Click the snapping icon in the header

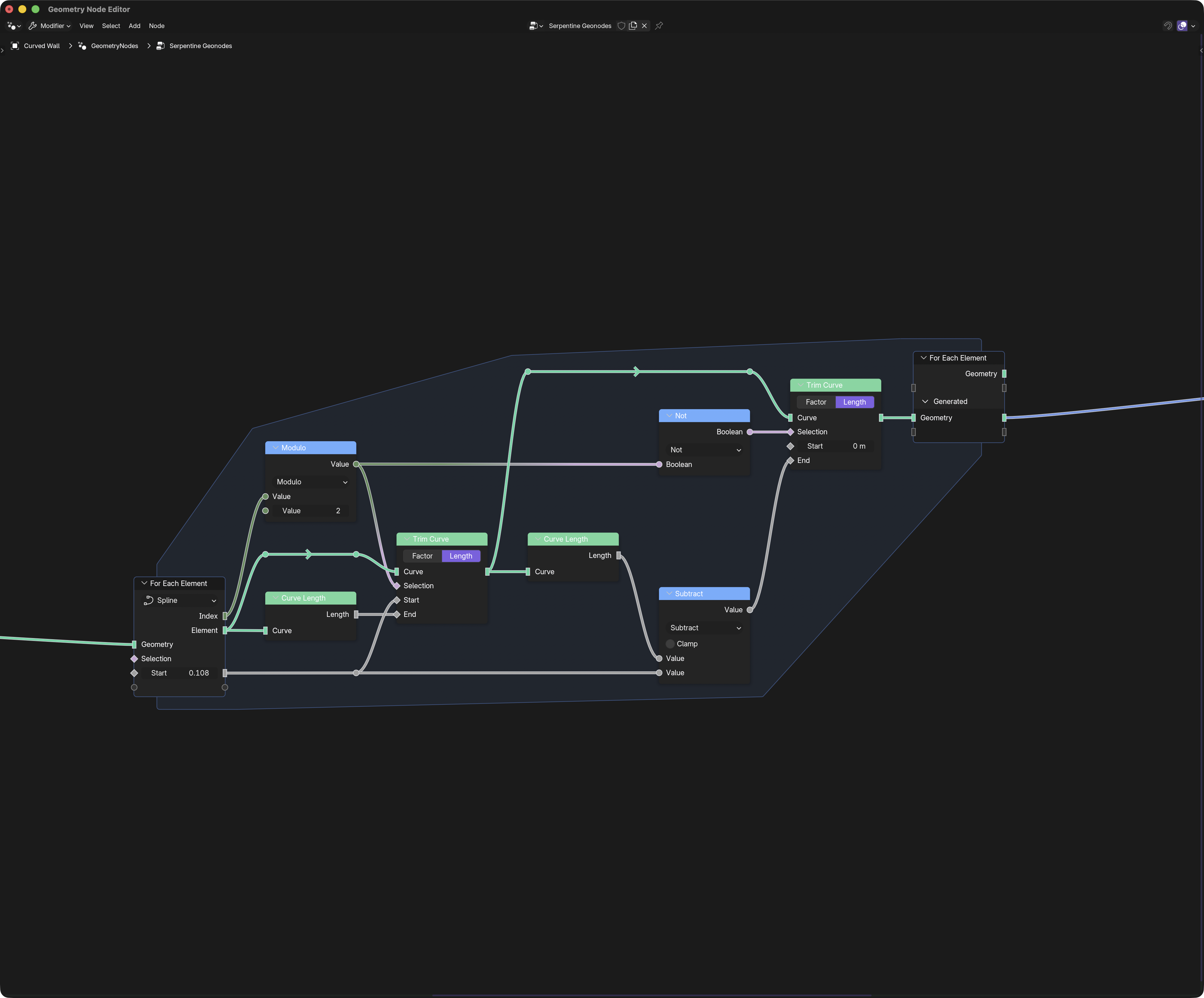pos(1168,26)
